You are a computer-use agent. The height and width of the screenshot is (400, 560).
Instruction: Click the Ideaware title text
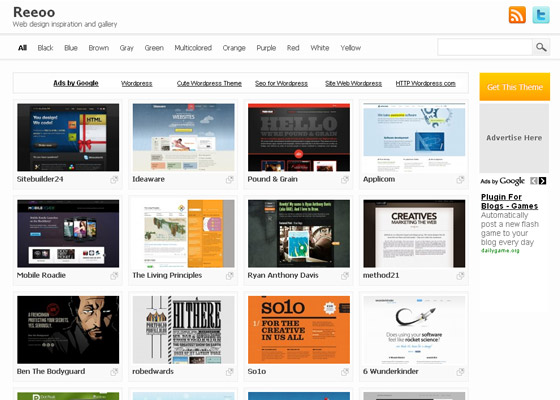[x=149, y=179]
